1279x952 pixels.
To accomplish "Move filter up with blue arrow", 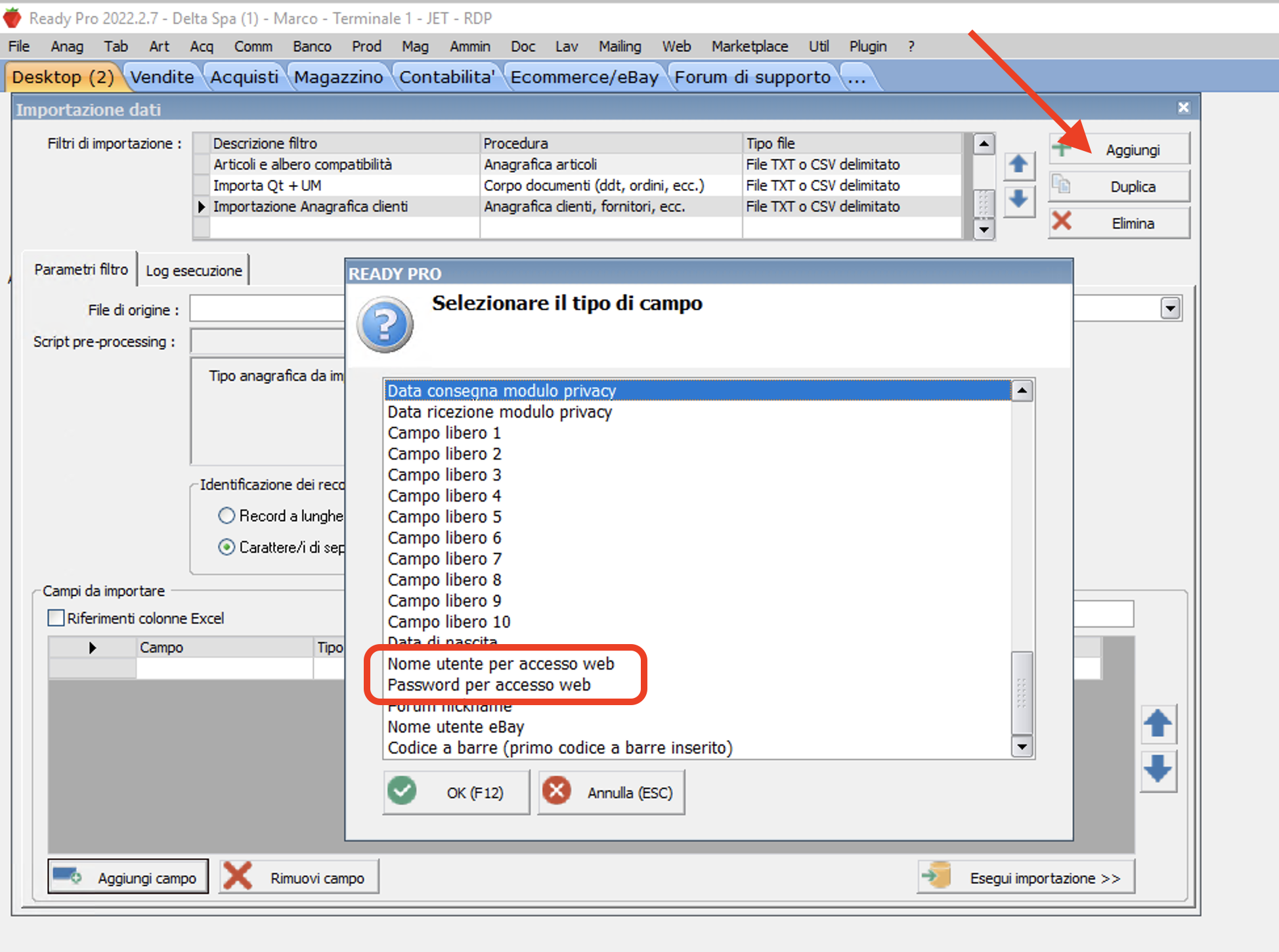I will [x=1018, y=164].
